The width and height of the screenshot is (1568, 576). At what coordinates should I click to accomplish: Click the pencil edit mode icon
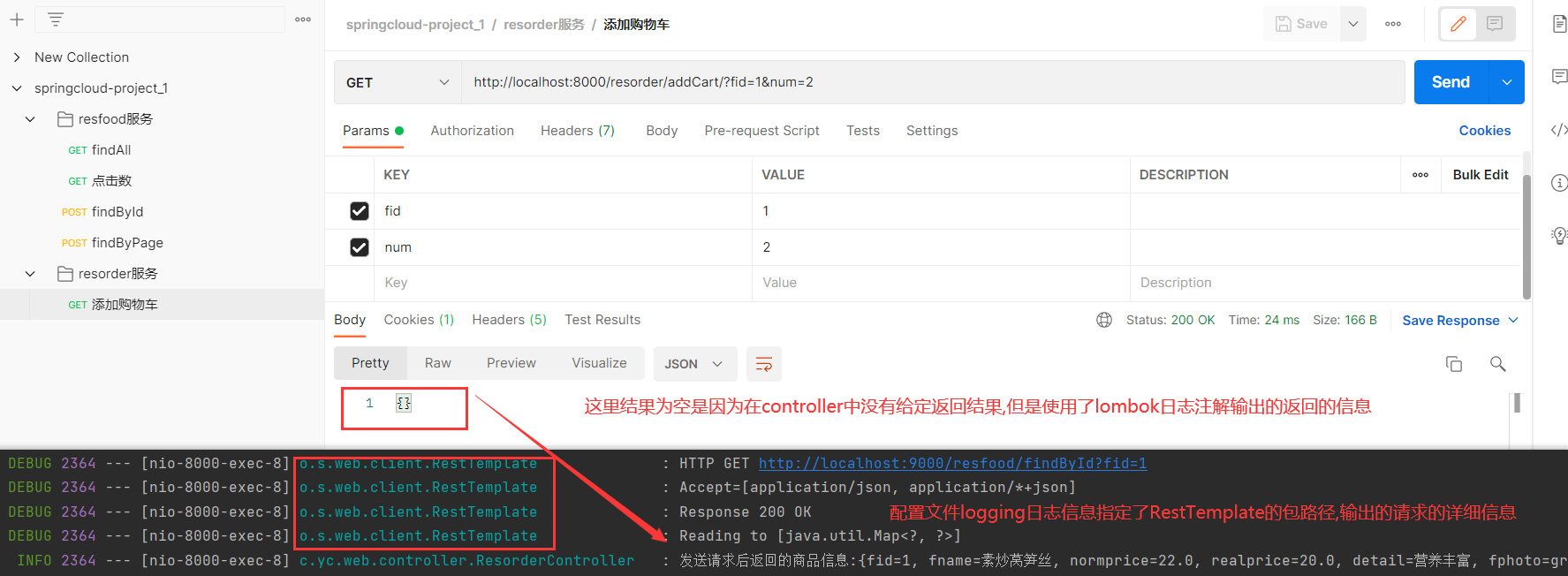pyautogui.click(x=1458, y=24)
